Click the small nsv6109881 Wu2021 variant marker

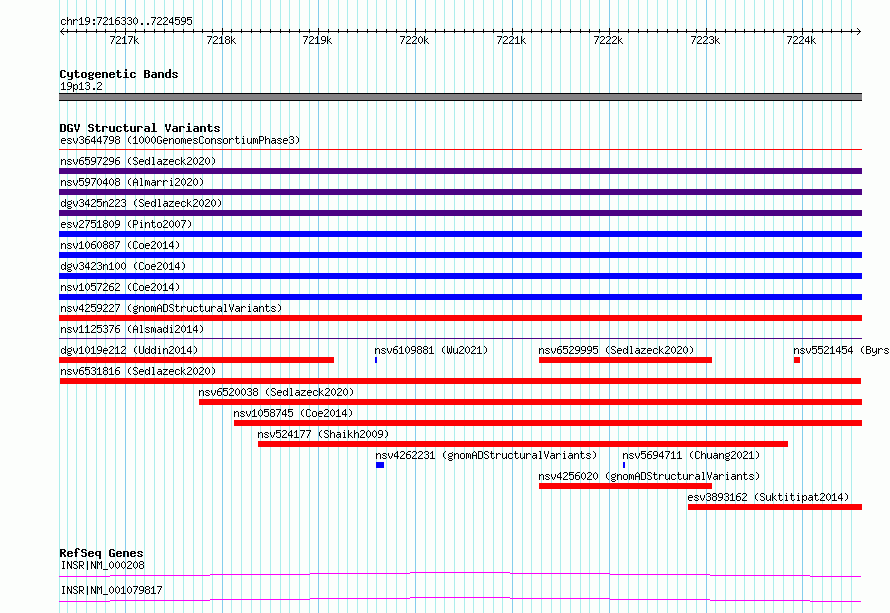pos(376,360)
